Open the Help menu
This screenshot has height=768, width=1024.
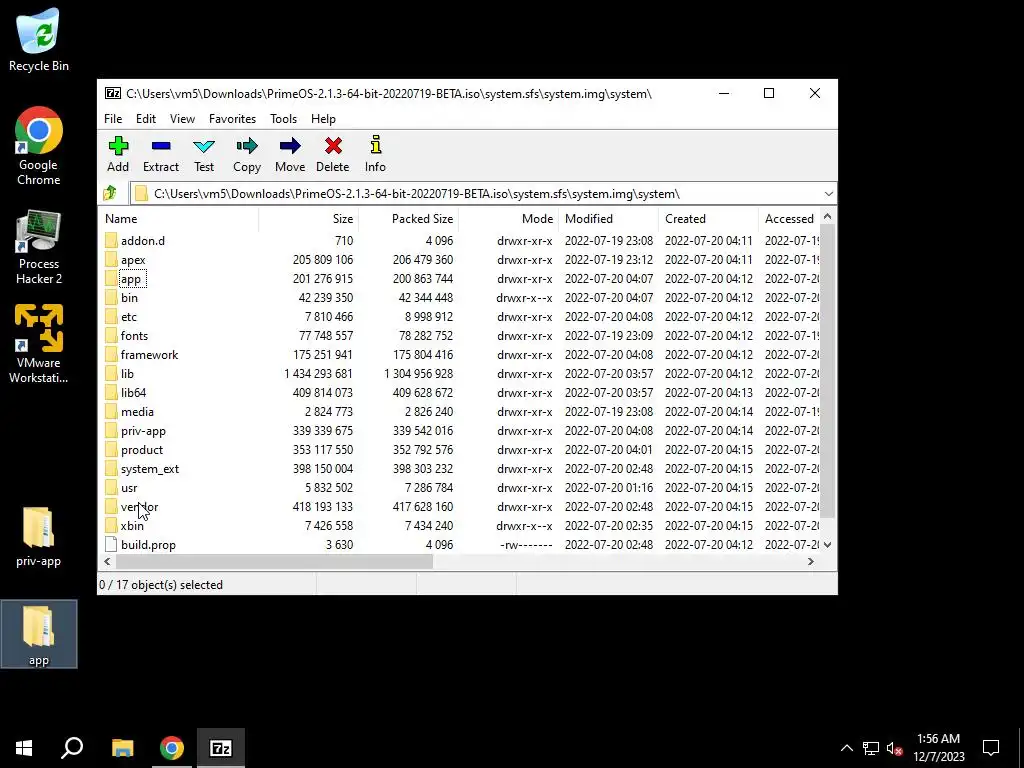[x=323, y=119]
